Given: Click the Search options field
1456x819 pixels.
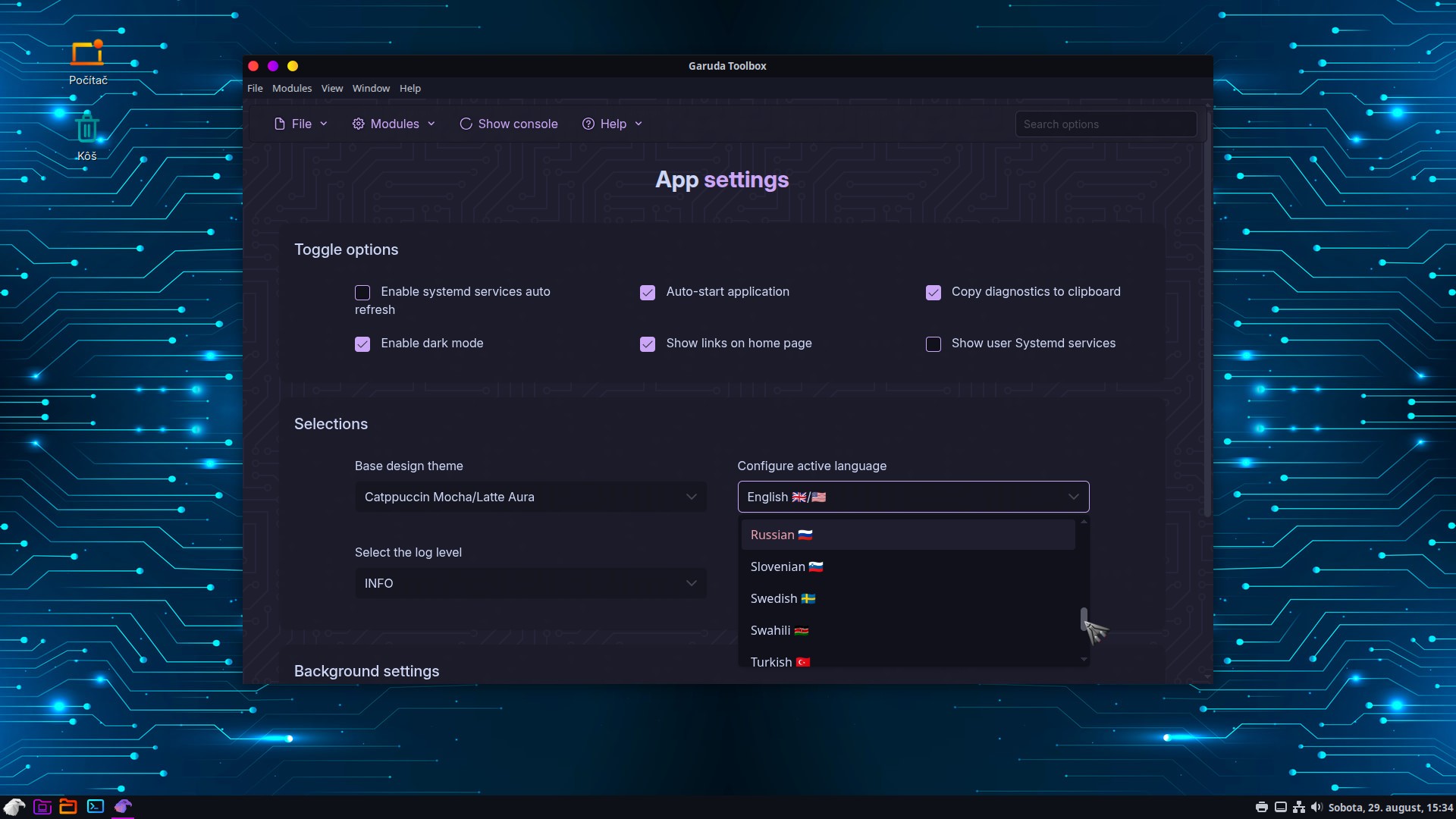Looking at the screenshot, I should (x=1106, y=124).
